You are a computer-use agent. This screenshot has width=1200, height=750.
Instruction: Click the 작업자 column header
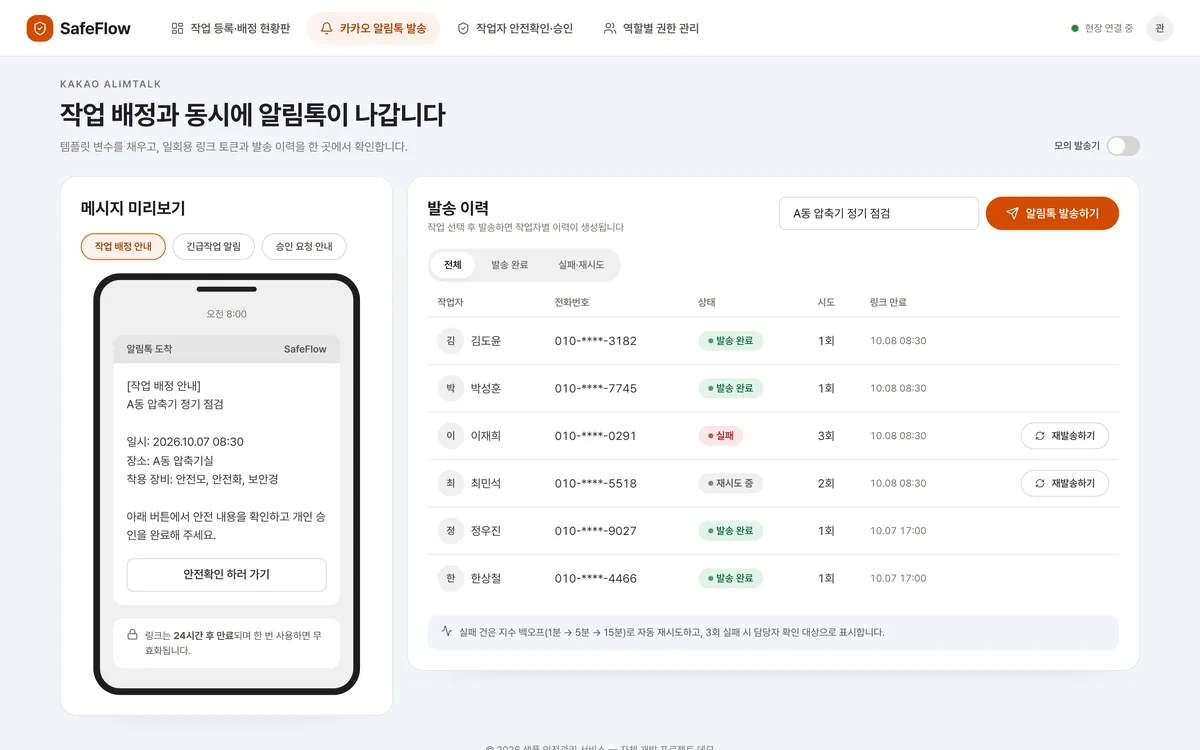(450, 302)
